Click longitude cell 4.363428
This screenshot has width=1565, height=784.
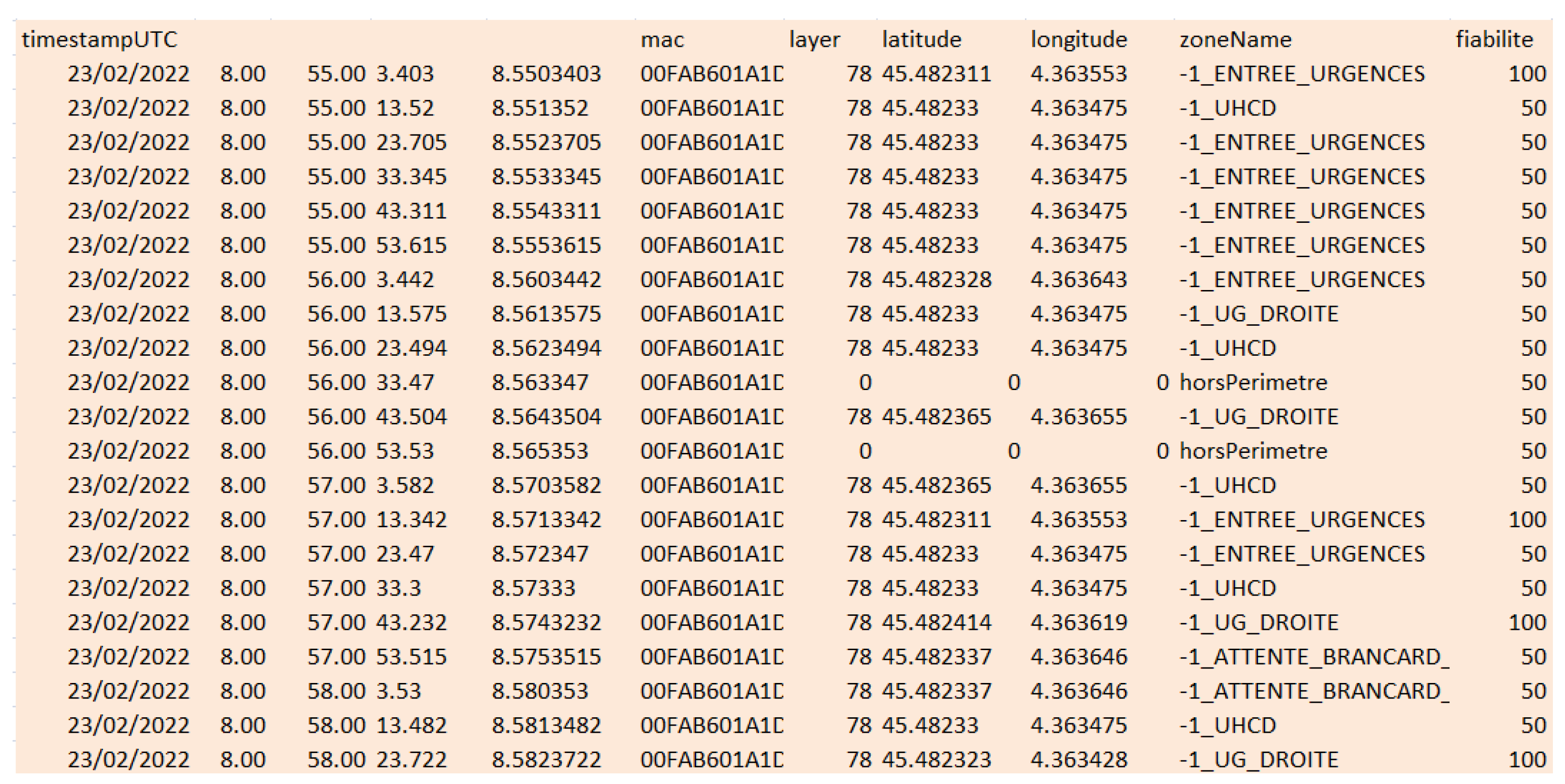pos(1079,760)
